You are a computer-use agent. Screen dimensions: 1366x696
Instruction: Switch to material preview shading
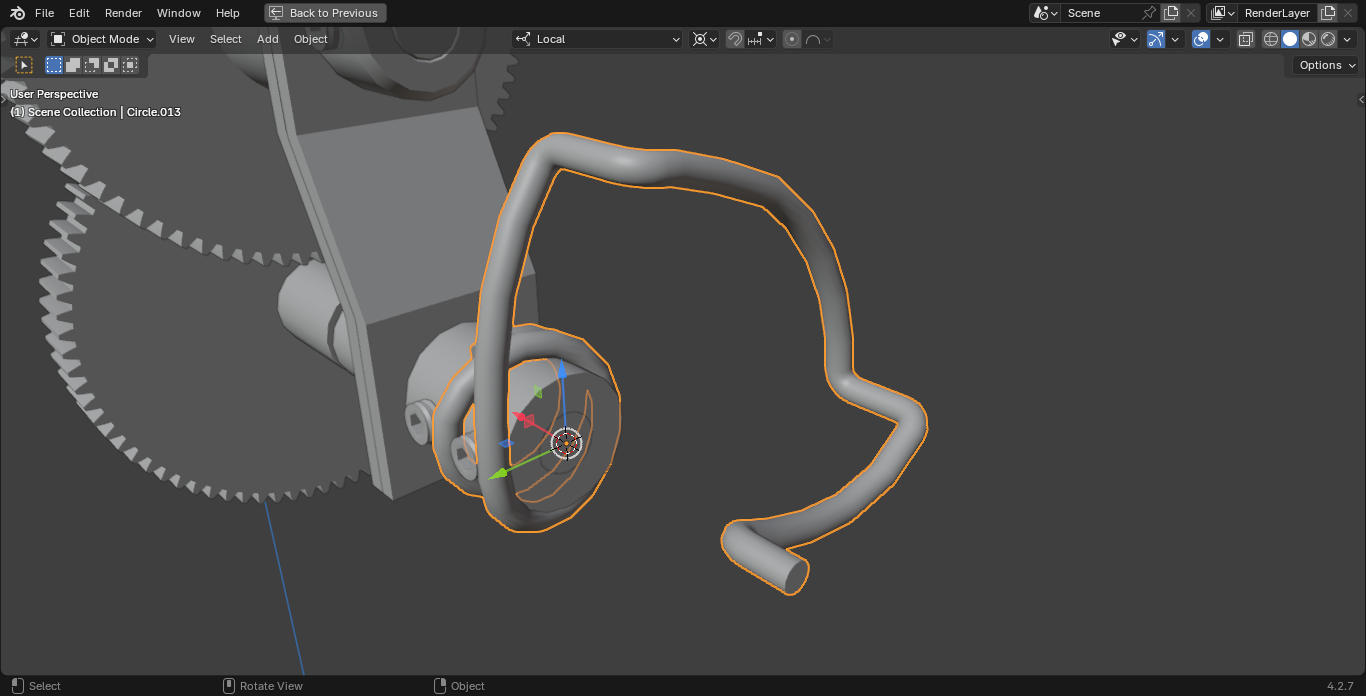tap(1309, 39)
